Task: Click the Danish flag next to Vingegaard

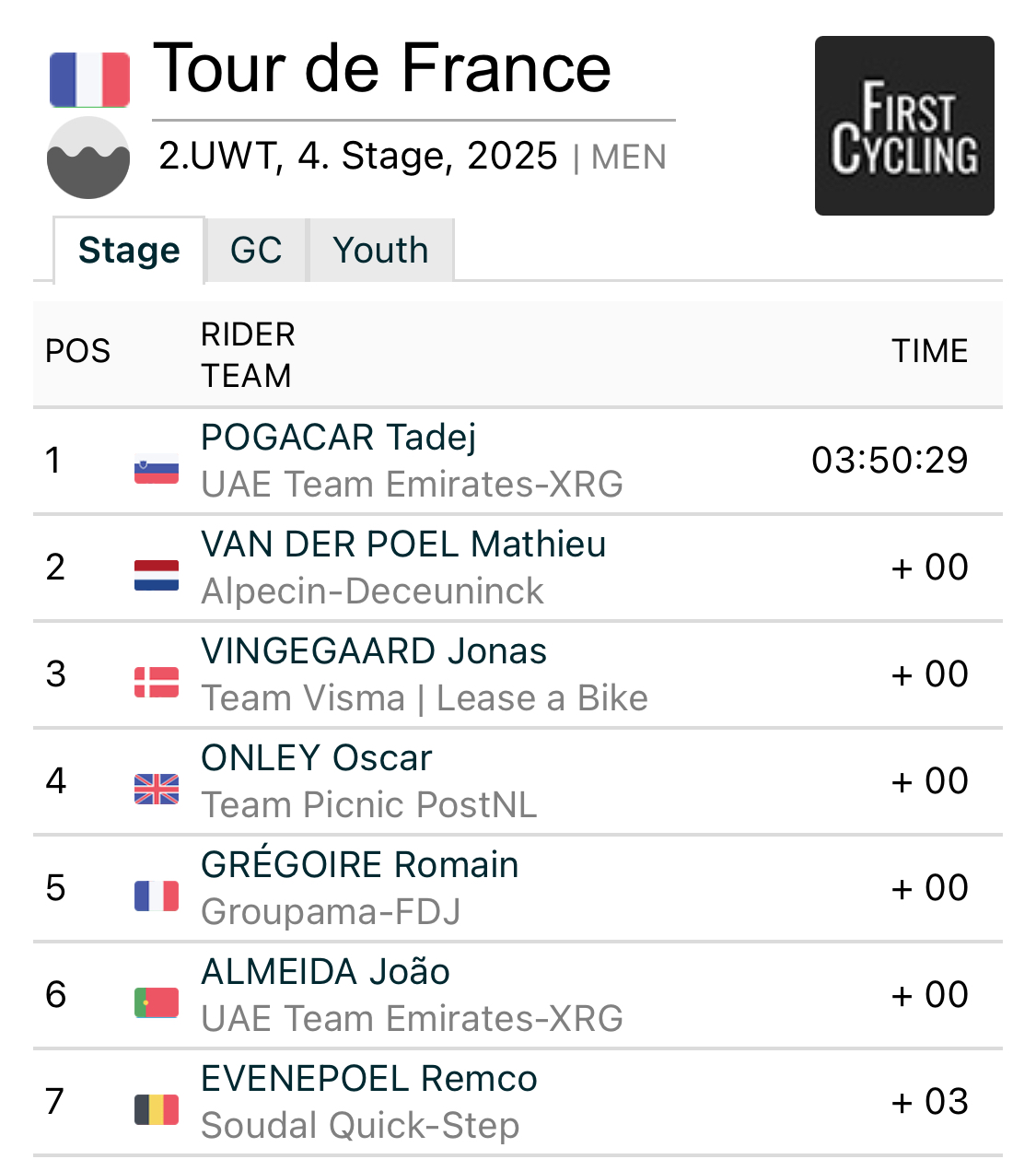Action: click(157, 683)
